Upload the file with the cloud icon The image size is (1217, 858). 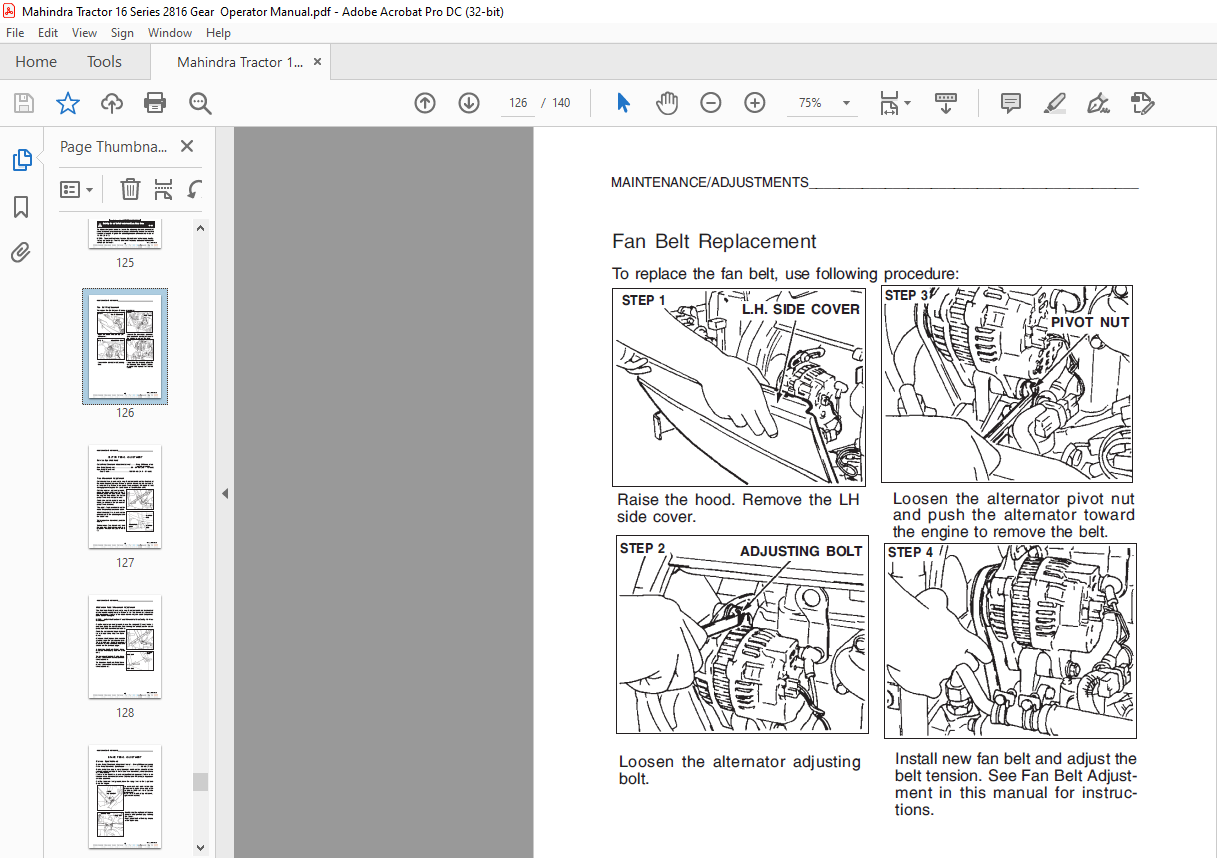click(111, 103)
